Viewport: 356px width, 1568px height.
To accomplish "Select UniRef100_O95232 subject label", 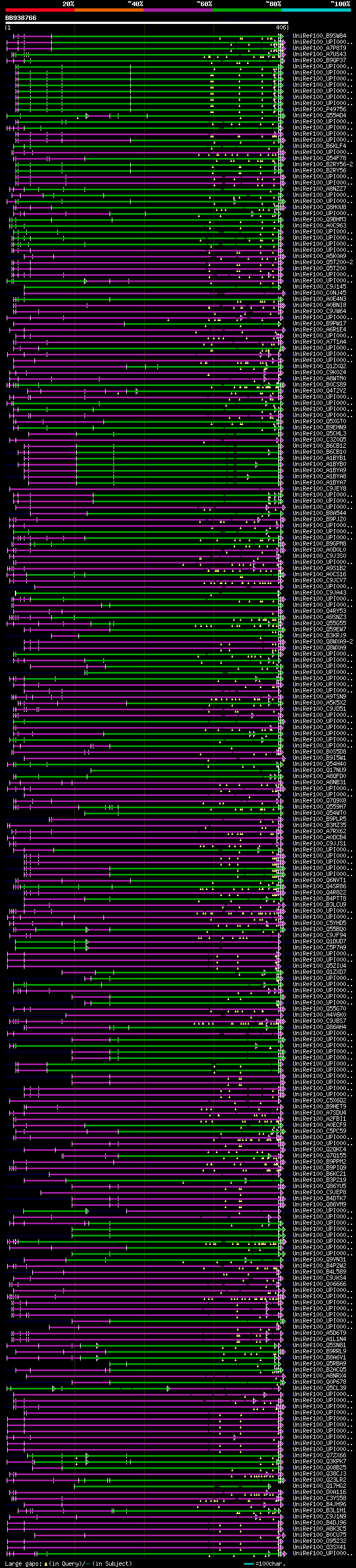I will tap(319, 1541).
